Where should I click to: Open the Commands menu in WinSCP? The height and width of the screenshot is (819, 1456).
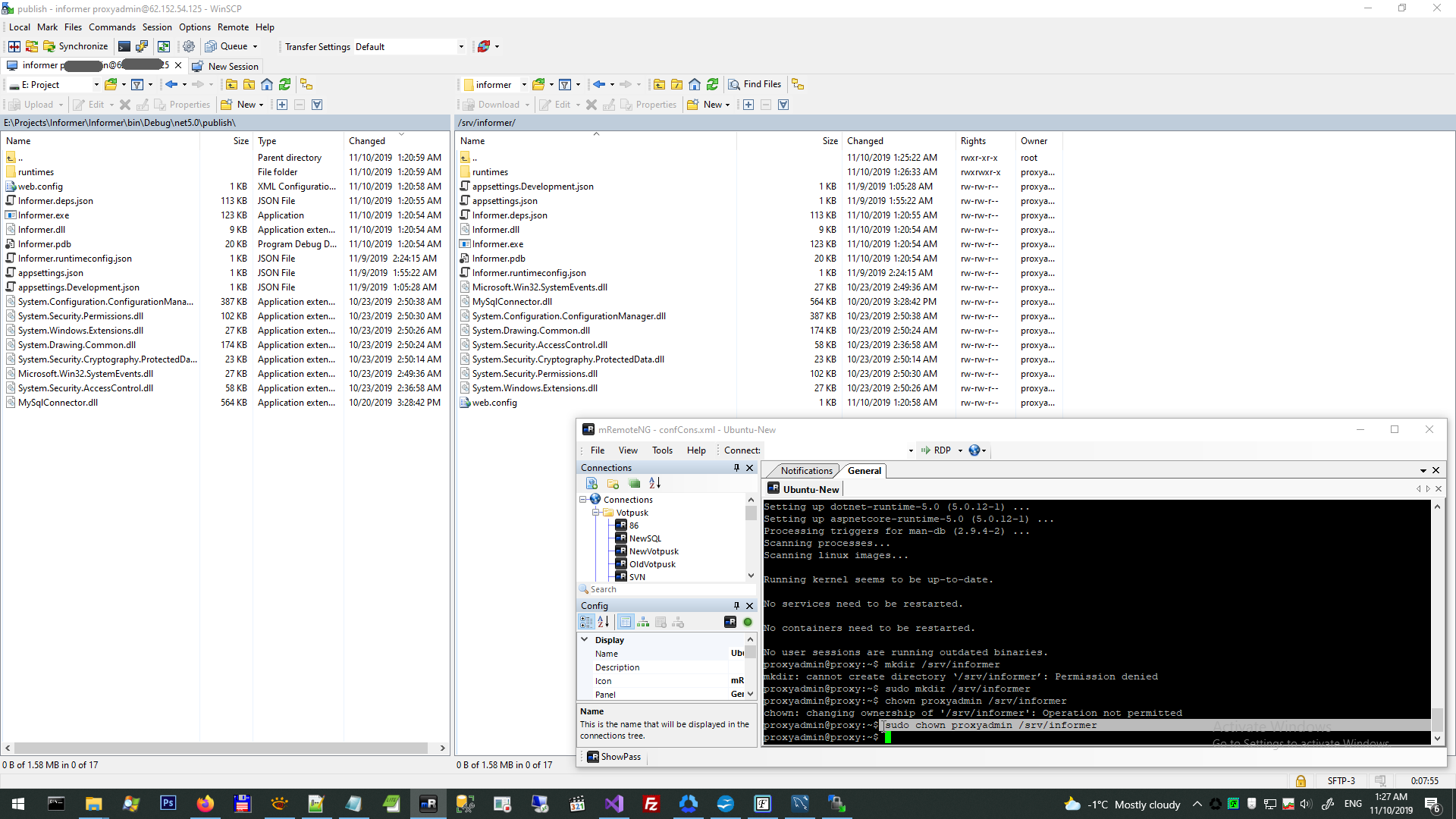pyautogui.click(x=111, y=27)
